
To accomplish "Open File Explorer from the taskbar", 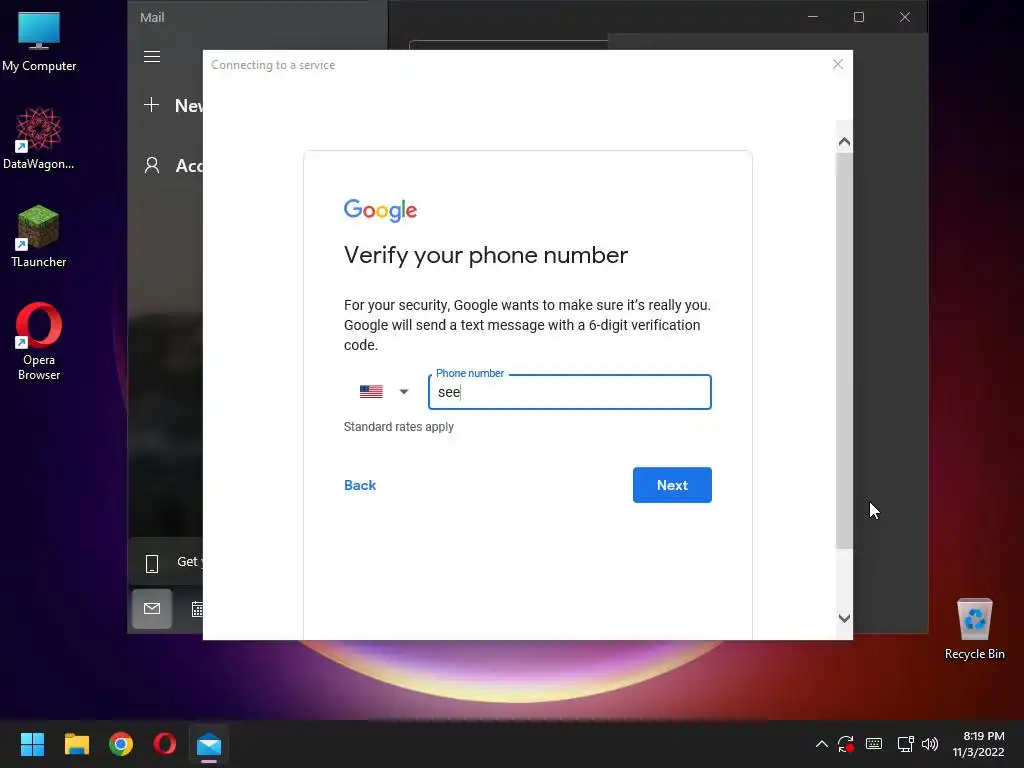I will pyautogui.click(x=76, y=744).
